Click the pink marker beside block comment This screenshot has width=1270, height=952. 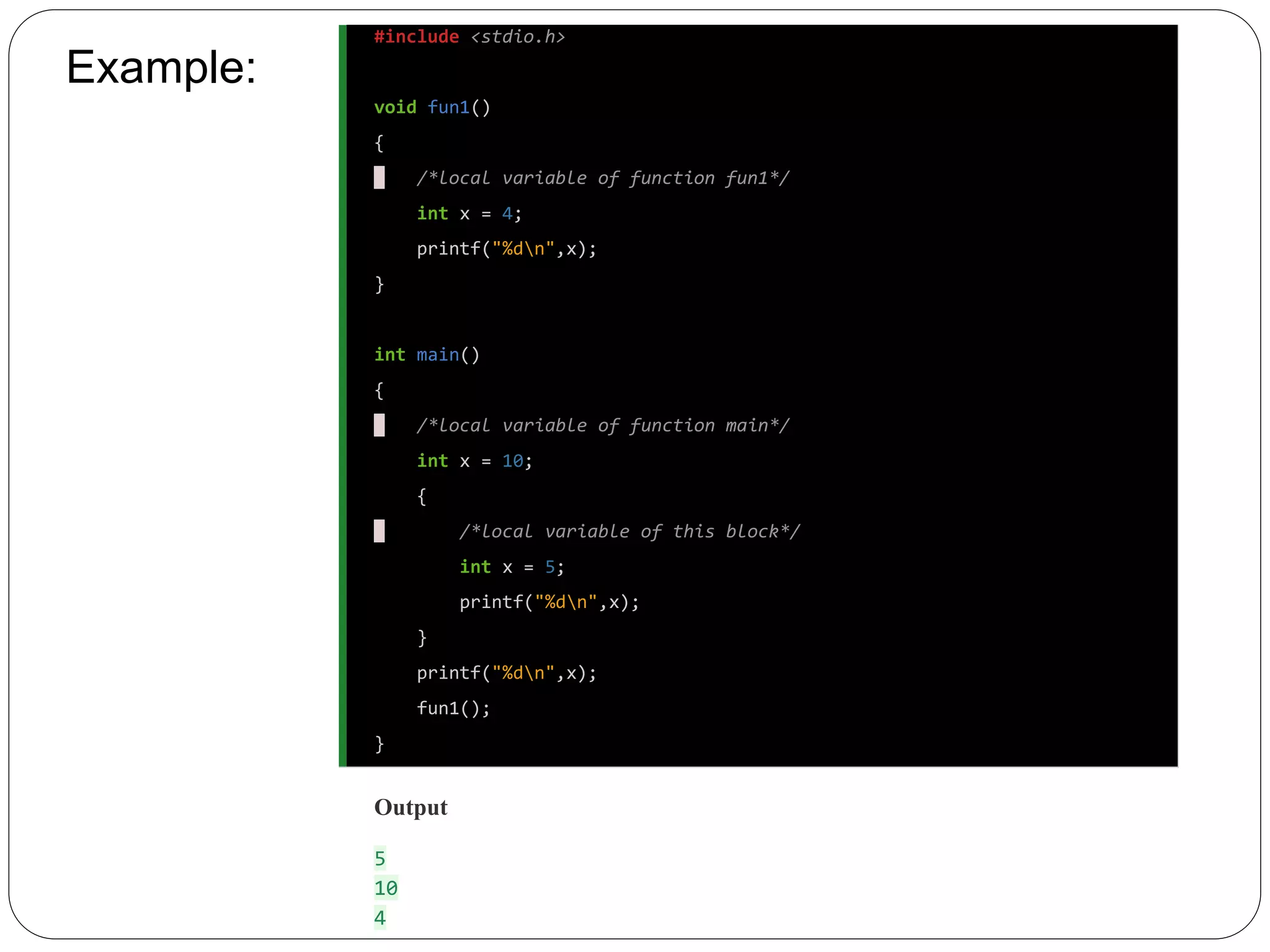(379, 531)
